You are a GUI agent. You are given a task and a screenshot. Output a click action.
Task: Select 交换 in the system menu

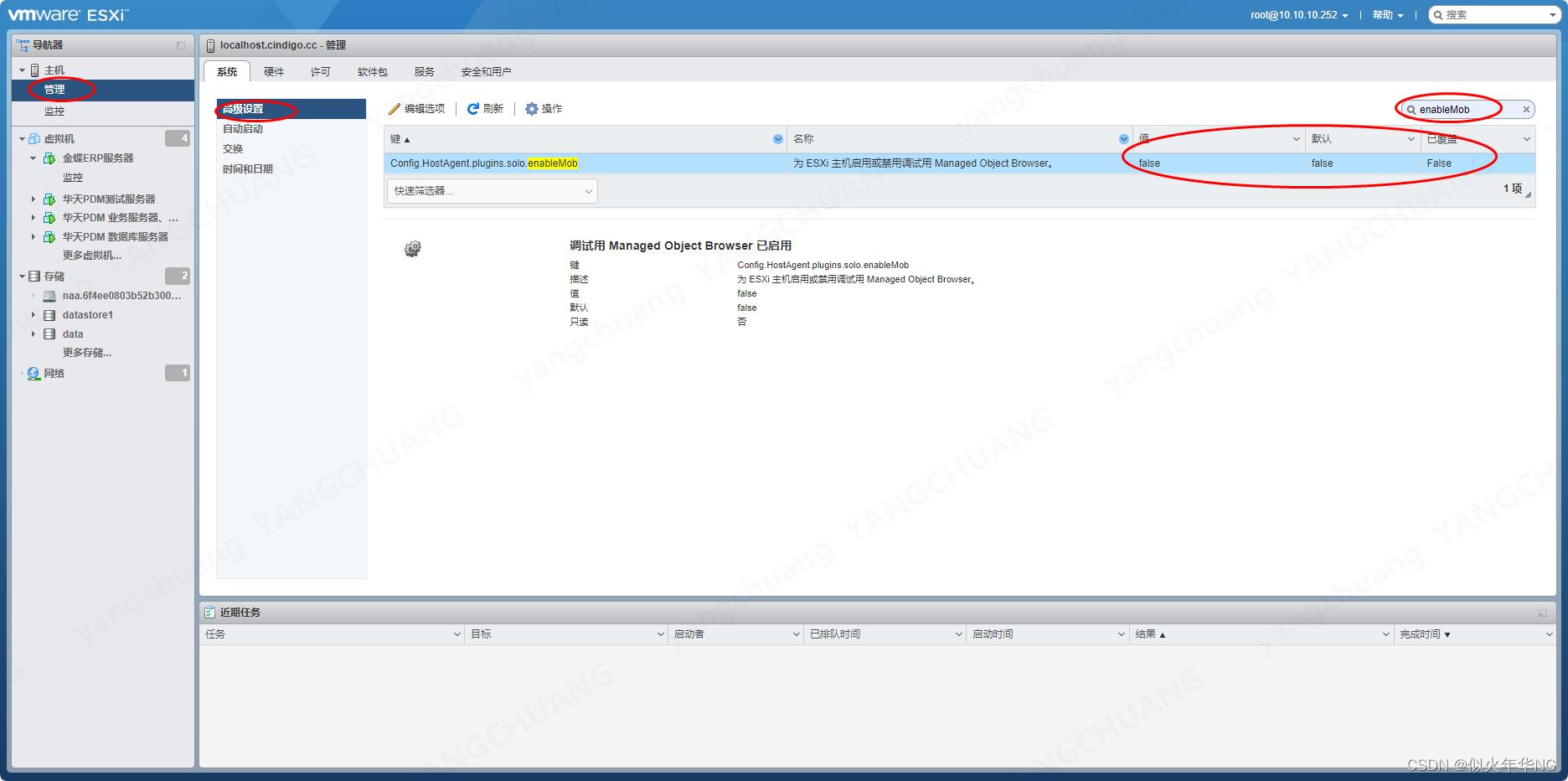[291, 149]
